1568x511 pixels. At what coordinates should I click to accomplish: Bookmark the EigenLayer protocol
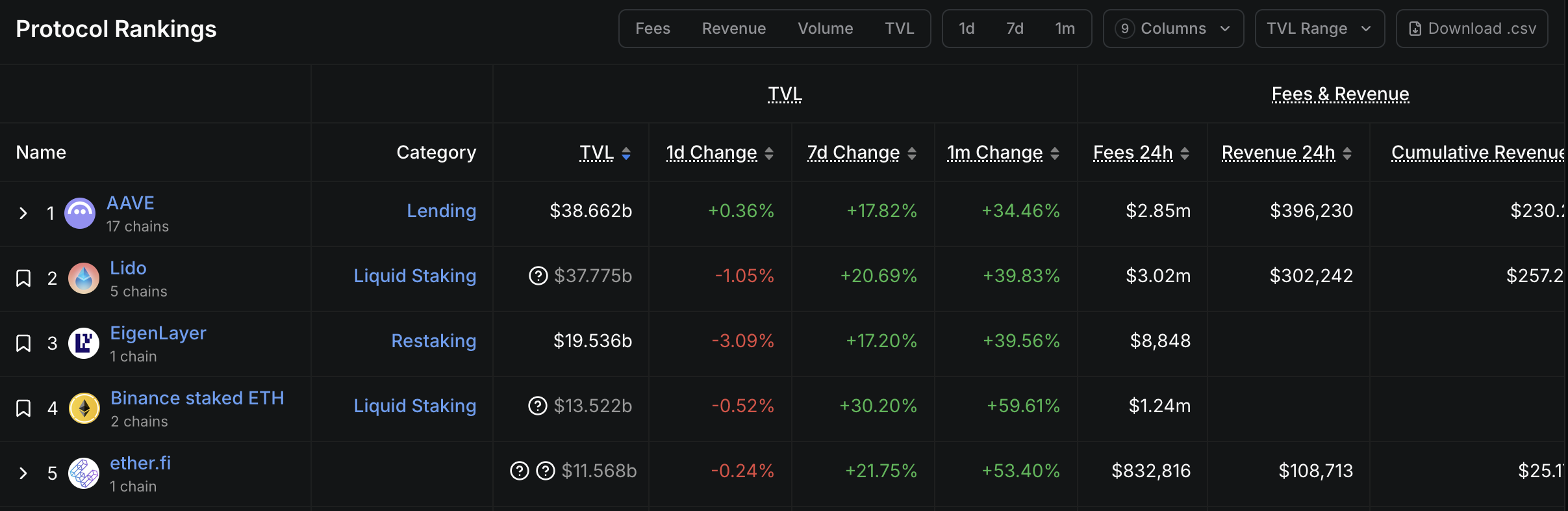pyautogui.click(x=23, y=343)
